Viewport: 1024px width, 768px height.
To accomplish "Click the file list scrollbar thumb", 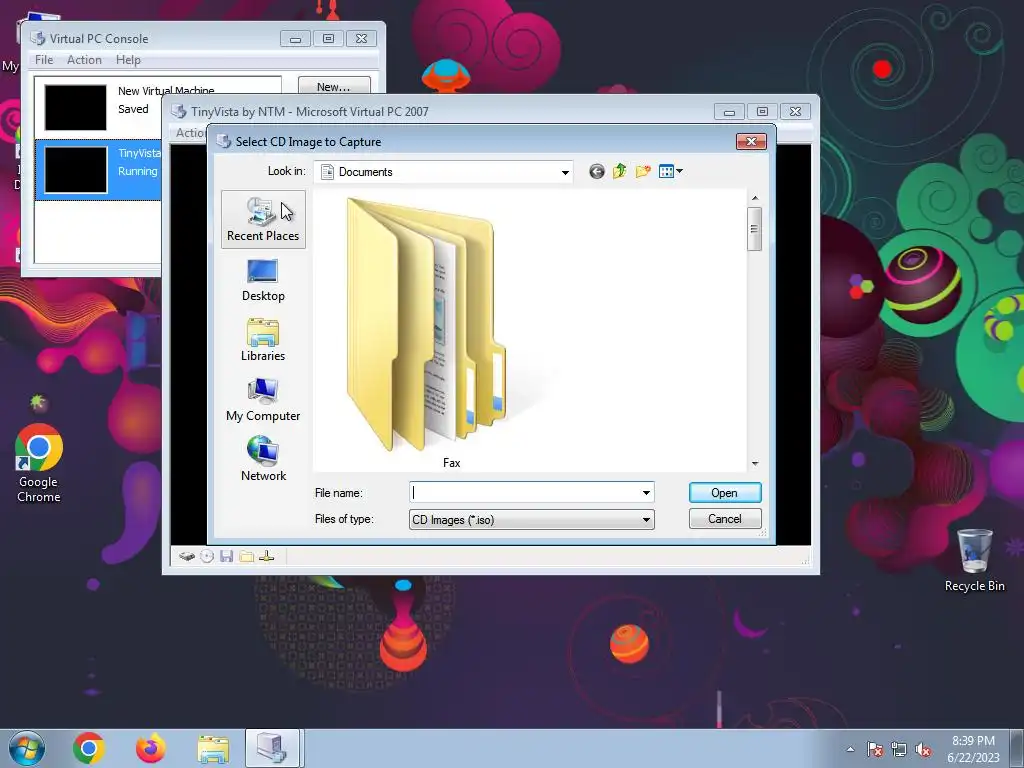I will (754, 229).
